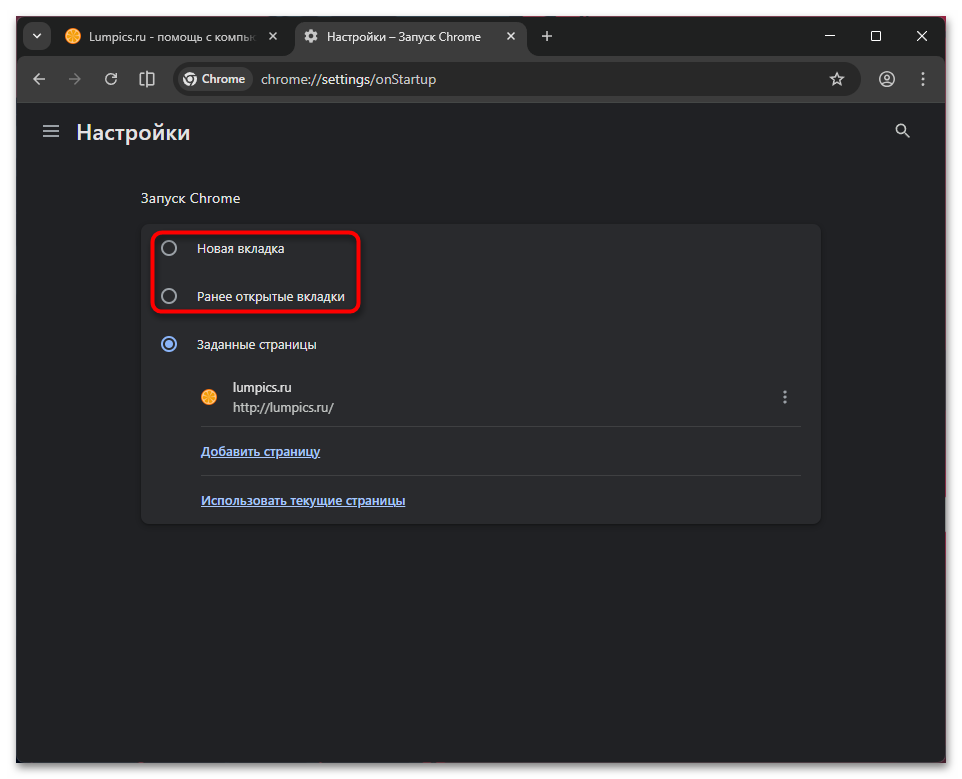Switch to the Lumpics.ru tab
Screen dimensions: 962x779
[x=160, y=37]
